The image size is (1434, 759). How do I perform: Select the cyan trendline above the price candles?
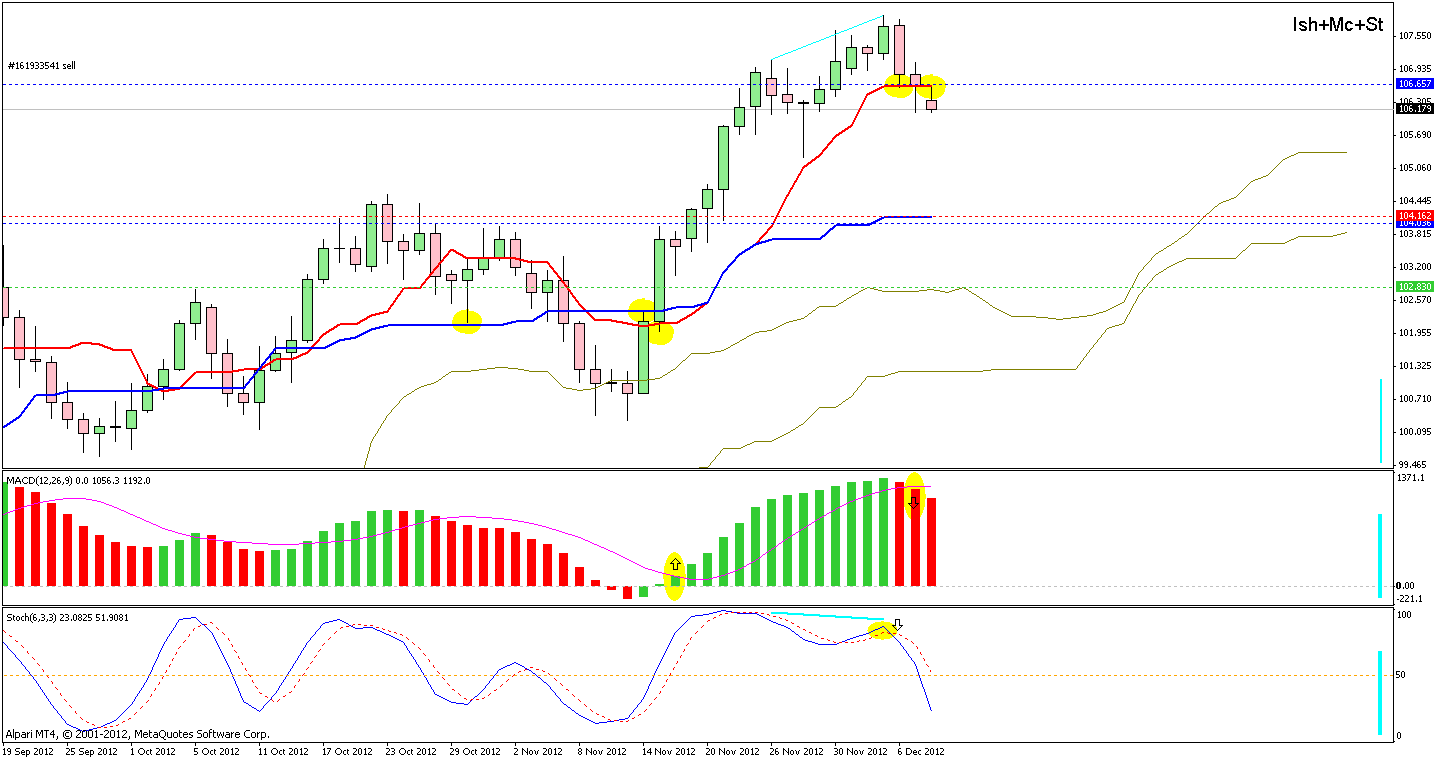[826, 38]
